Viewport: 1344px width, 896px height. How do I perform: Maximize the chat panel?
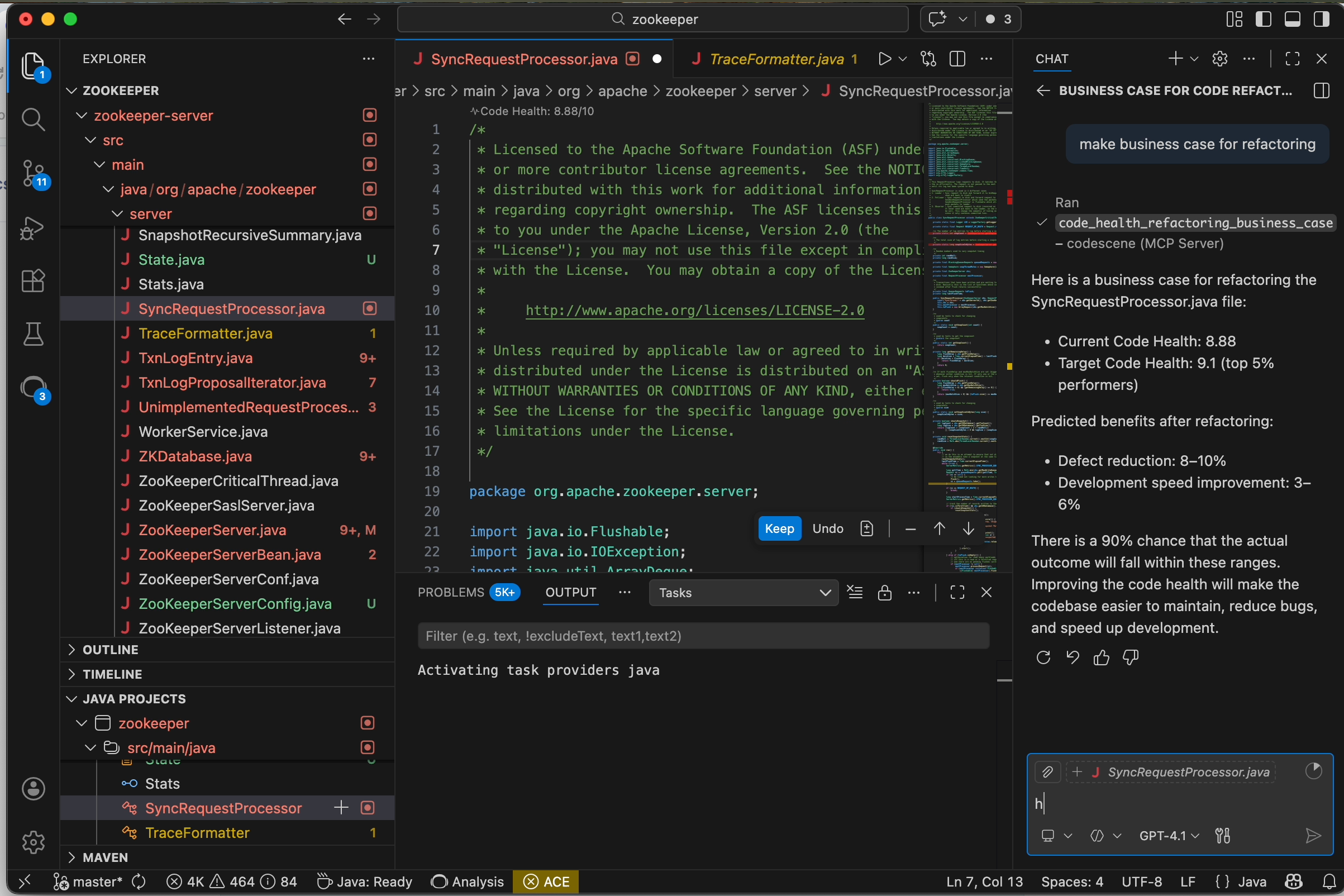(x=1292, y=58)
